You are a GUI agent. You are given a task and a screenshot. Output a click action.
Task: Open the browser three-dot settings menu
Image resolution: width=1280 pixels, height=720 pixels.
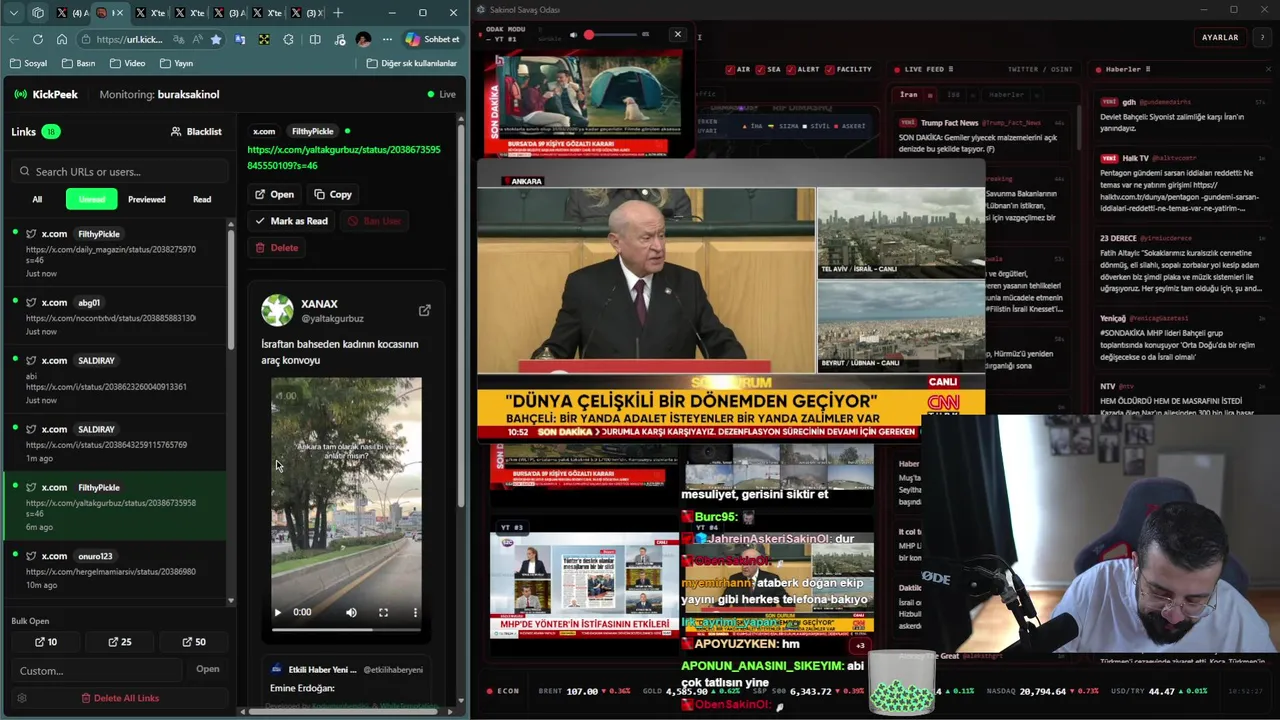(x=387, y=39)
